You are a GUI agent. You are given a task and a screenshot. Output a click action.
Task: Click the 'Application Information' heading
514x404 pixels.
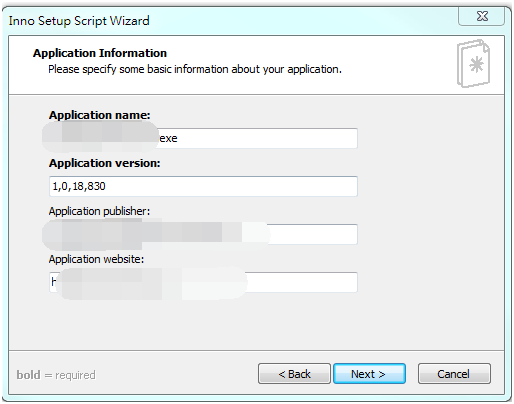[x=100, y=53]
